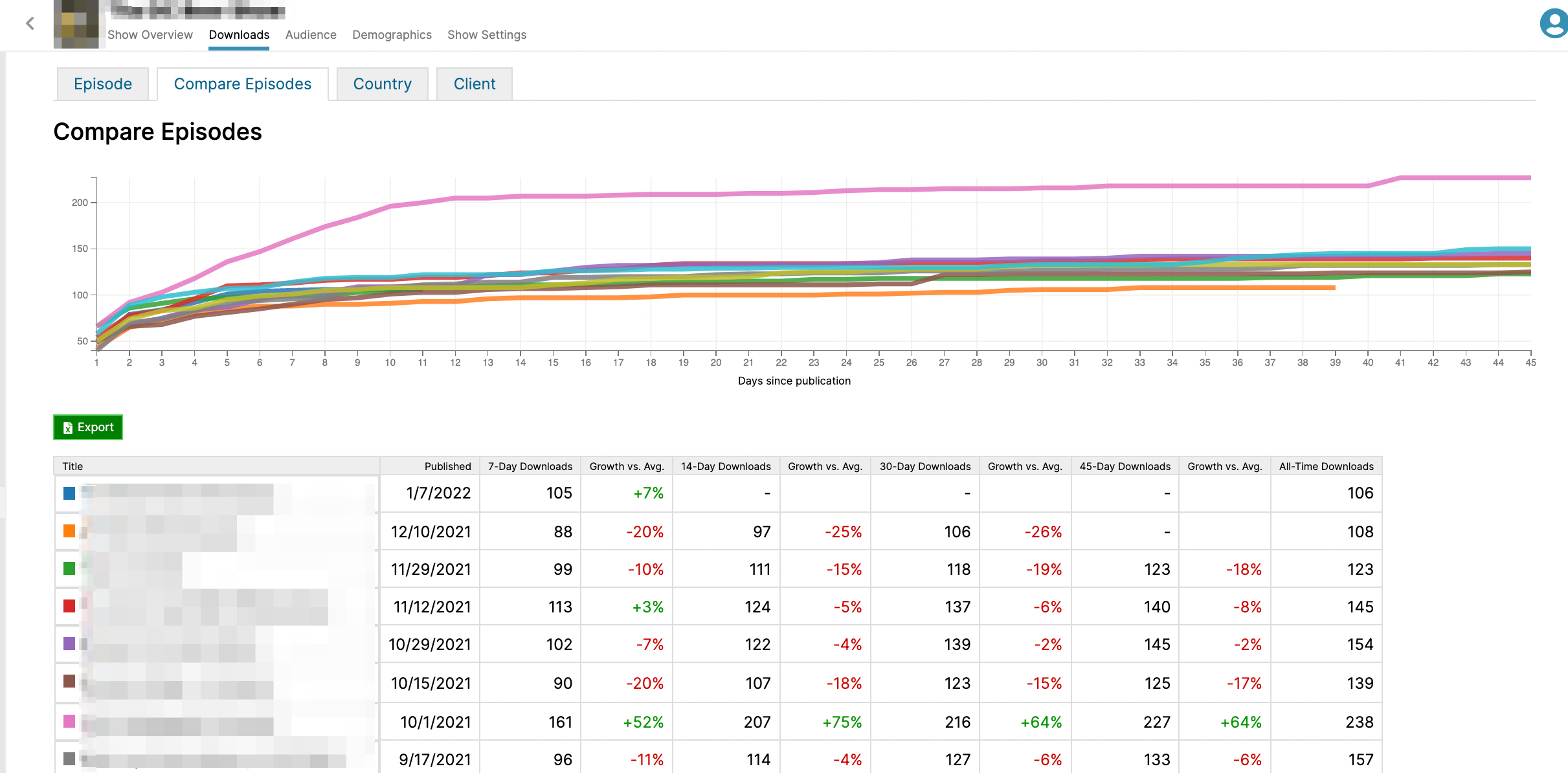Switch to the Show Overview tab
The image size is (1568, 773).
[150, 35]
